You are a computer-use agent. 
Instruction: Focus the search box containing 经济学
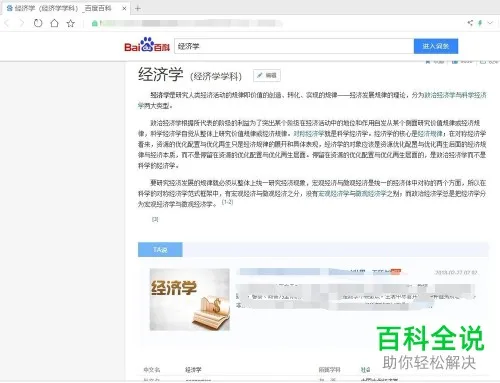(x=294, y=46)
